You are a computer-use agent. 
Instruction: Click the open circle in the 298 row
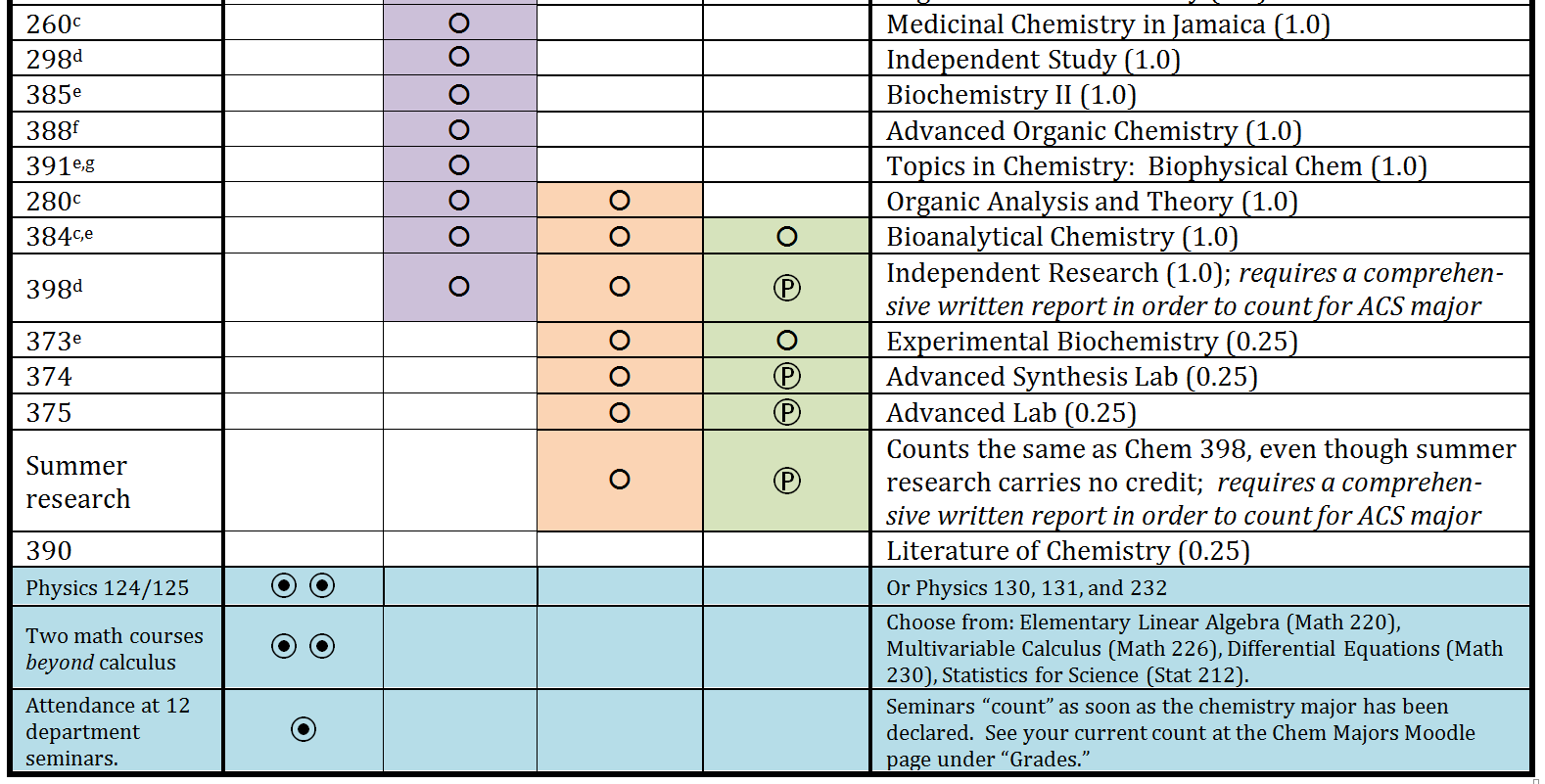pos(459,57)
